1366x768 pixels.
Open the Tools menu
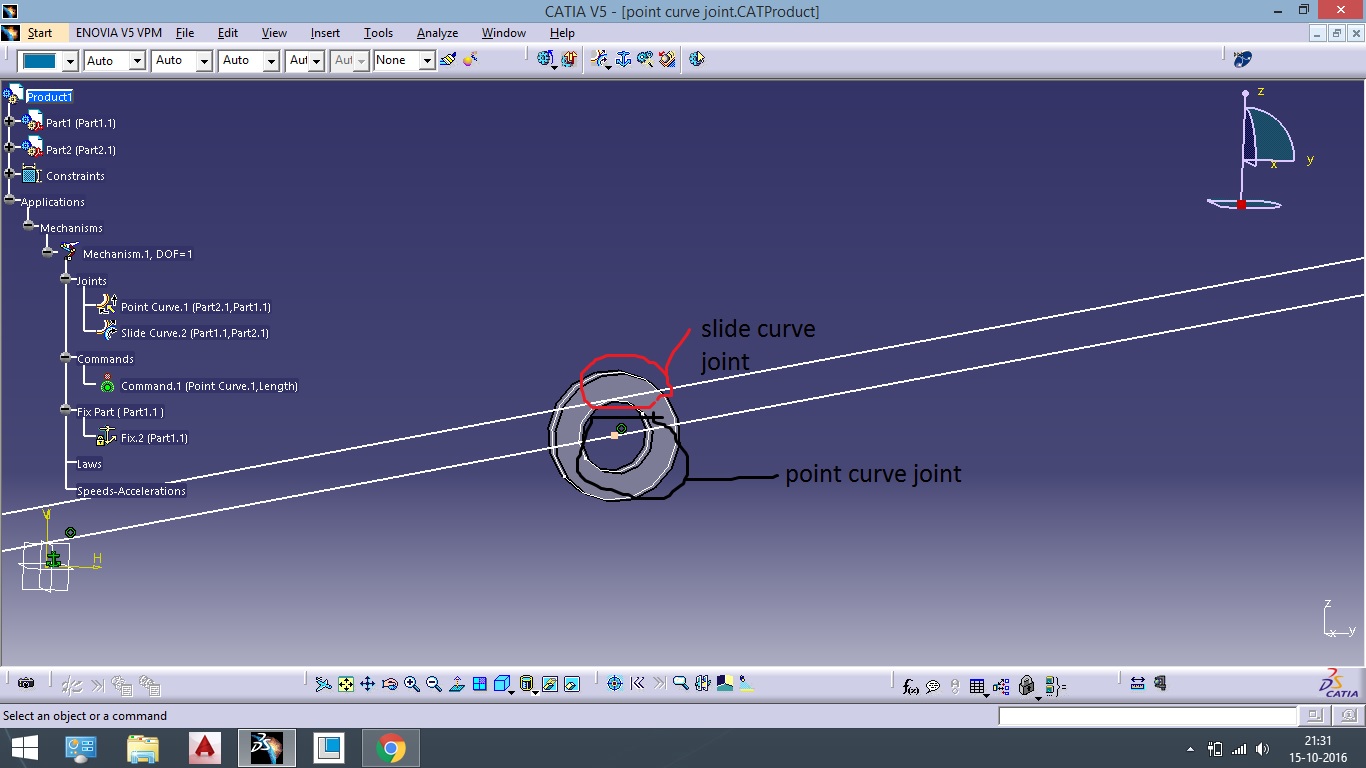pyautogui.click(x=378, y=33)
